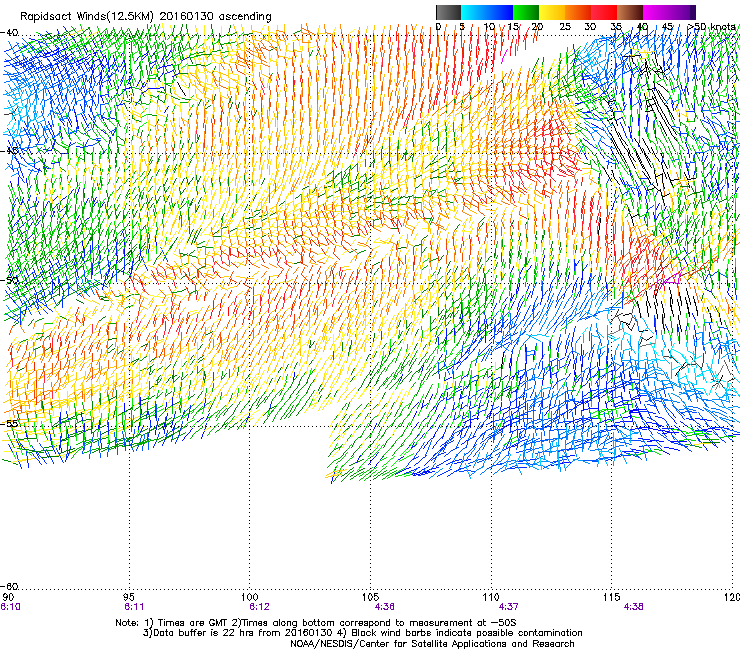Click the 105 longitude axis label

click(370, 598)
